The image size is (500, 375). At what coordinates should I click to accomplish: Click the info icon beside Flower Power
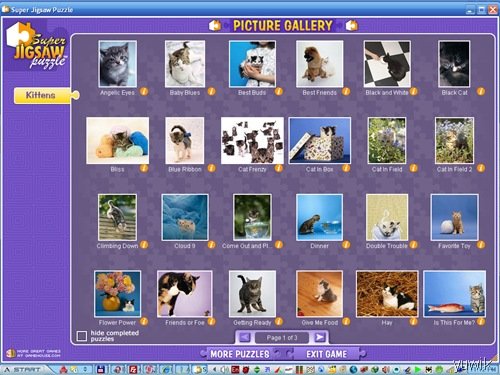tap(144, 321)
